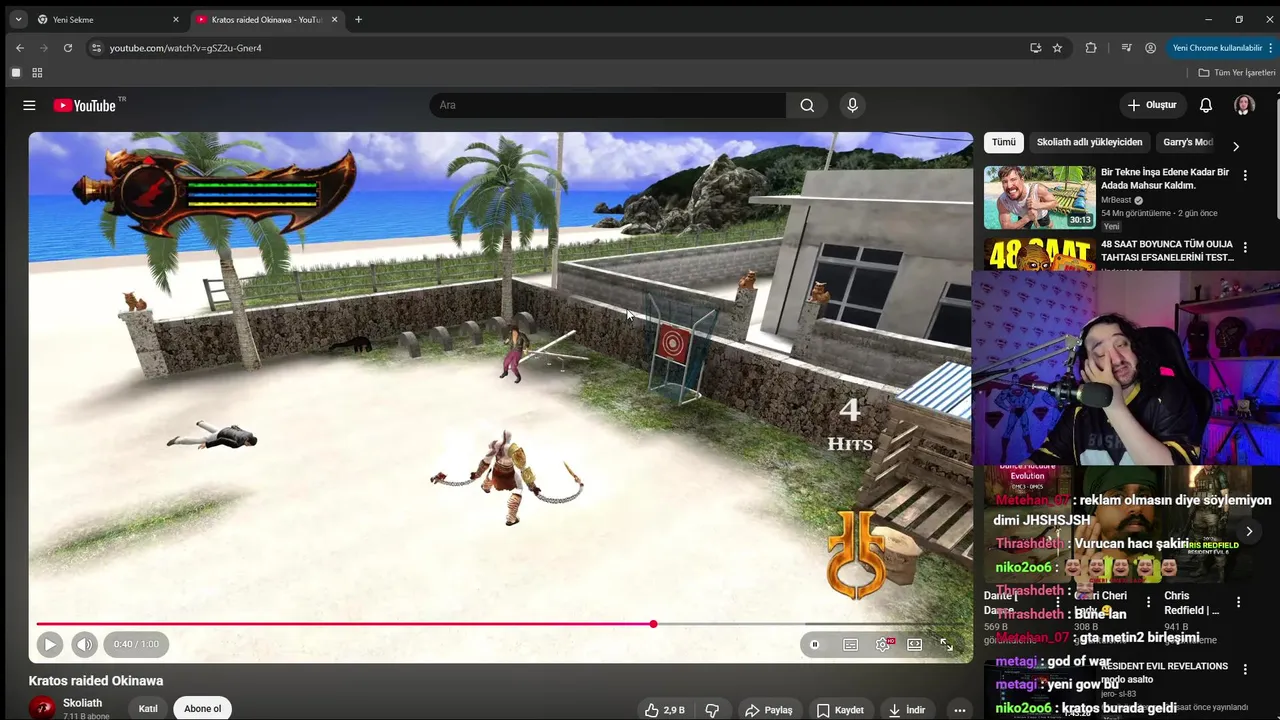This screenshot has height=720, width=1280.
Task: Play the Kratos raided Okinawa video
Action: pyautogui.click(x=49, y=645)
